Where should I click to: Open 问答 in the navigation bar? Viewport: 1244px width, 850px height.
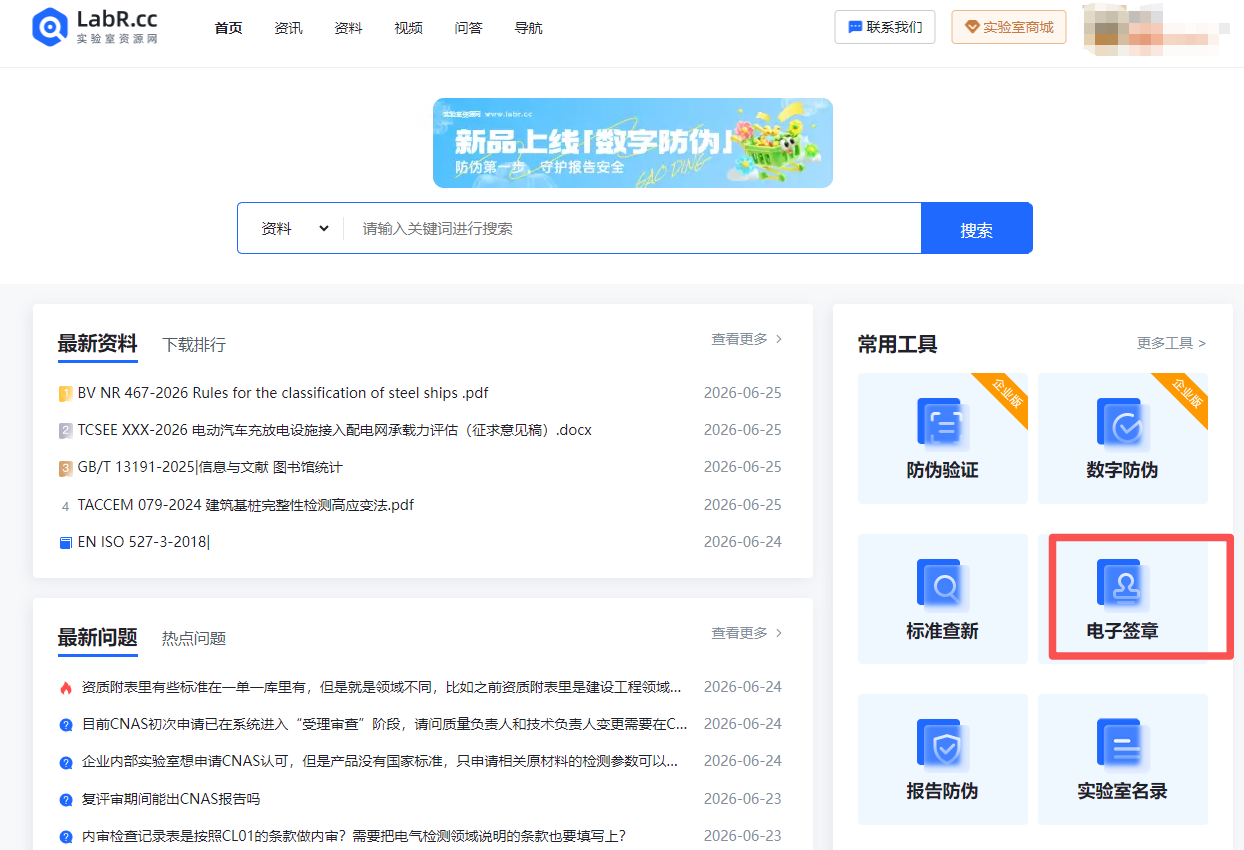point(468,28)
